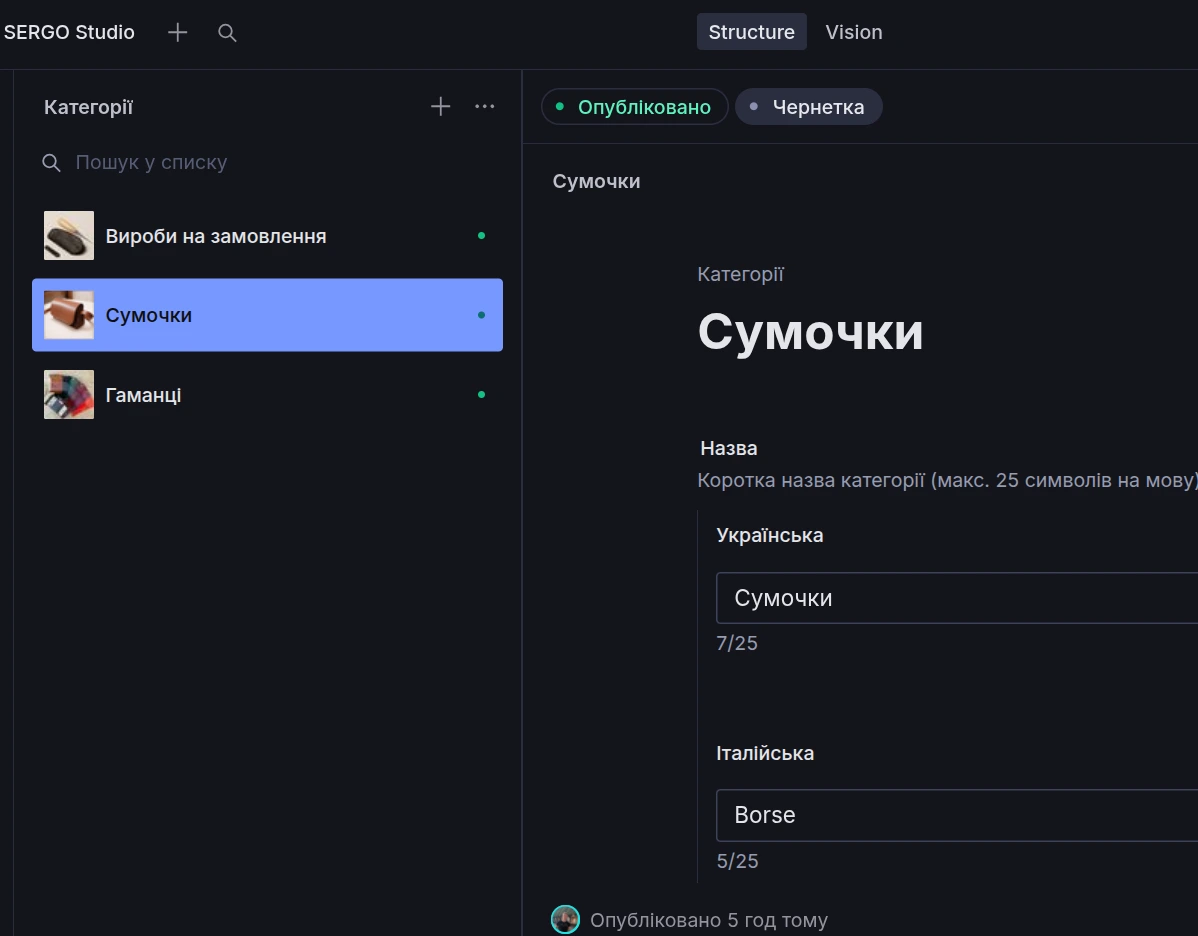This screenshot has width=1198, height=936.
Task: Click the Сумочки document pane header
Action: click(x=596, y=181)
